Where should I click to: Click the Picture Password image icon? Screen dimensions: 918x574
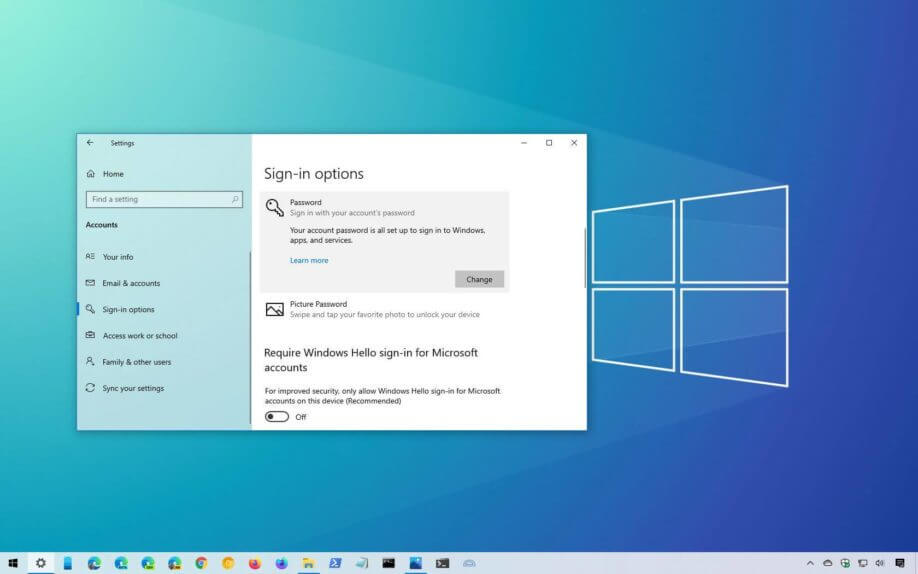274,309
